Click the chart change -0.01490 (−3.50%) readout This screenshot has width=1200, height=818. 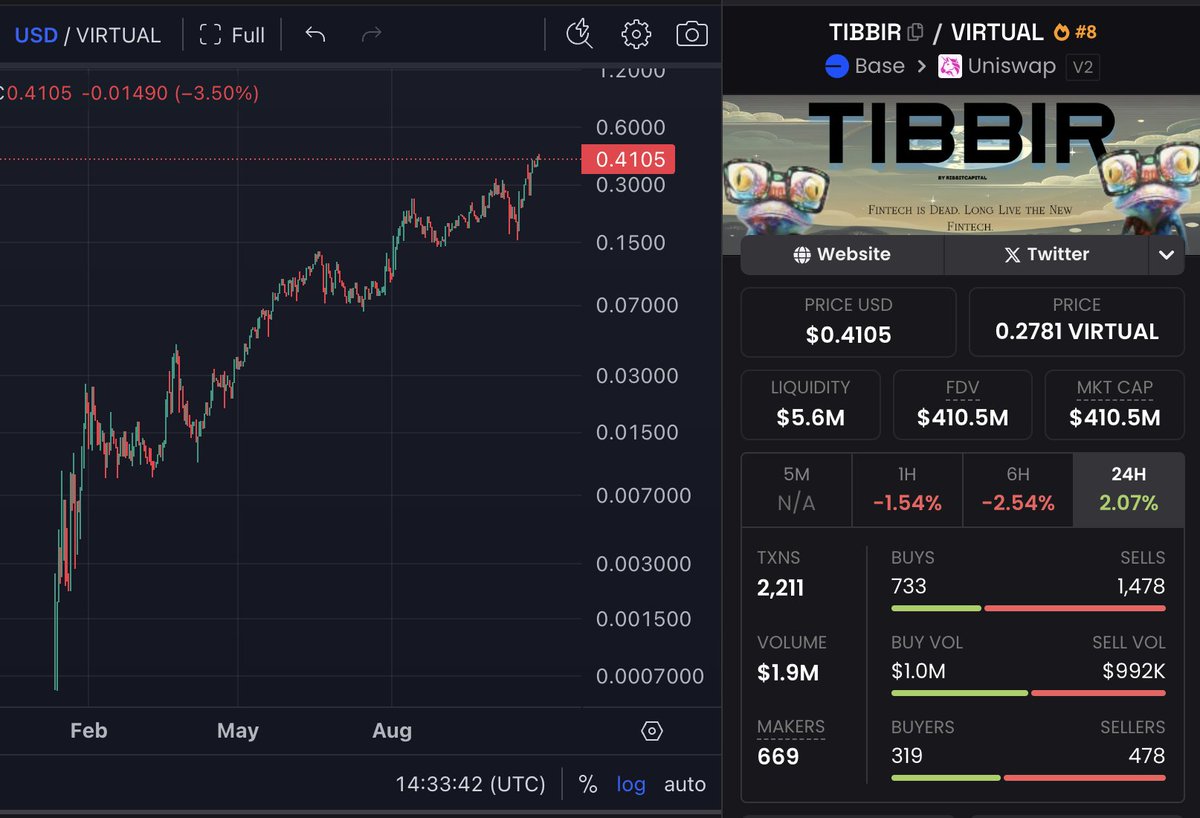(x=170, y=93)
